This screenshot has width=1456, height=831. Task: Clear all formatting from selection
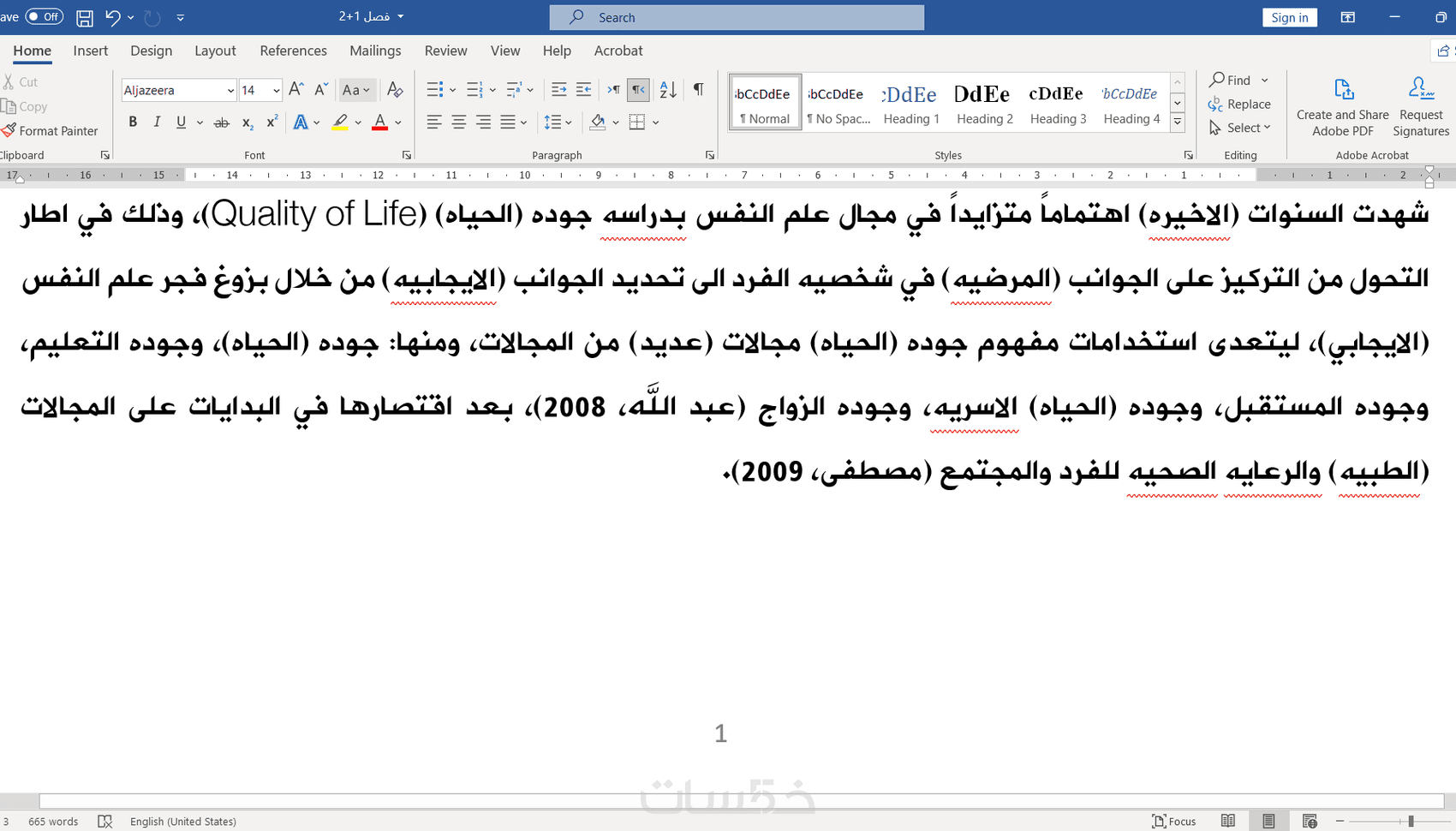click(x=395, y=90)
